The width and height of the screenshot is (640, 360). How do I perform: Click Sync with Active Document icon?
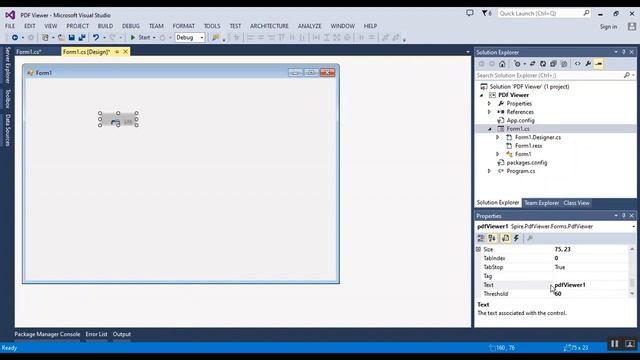533,64
